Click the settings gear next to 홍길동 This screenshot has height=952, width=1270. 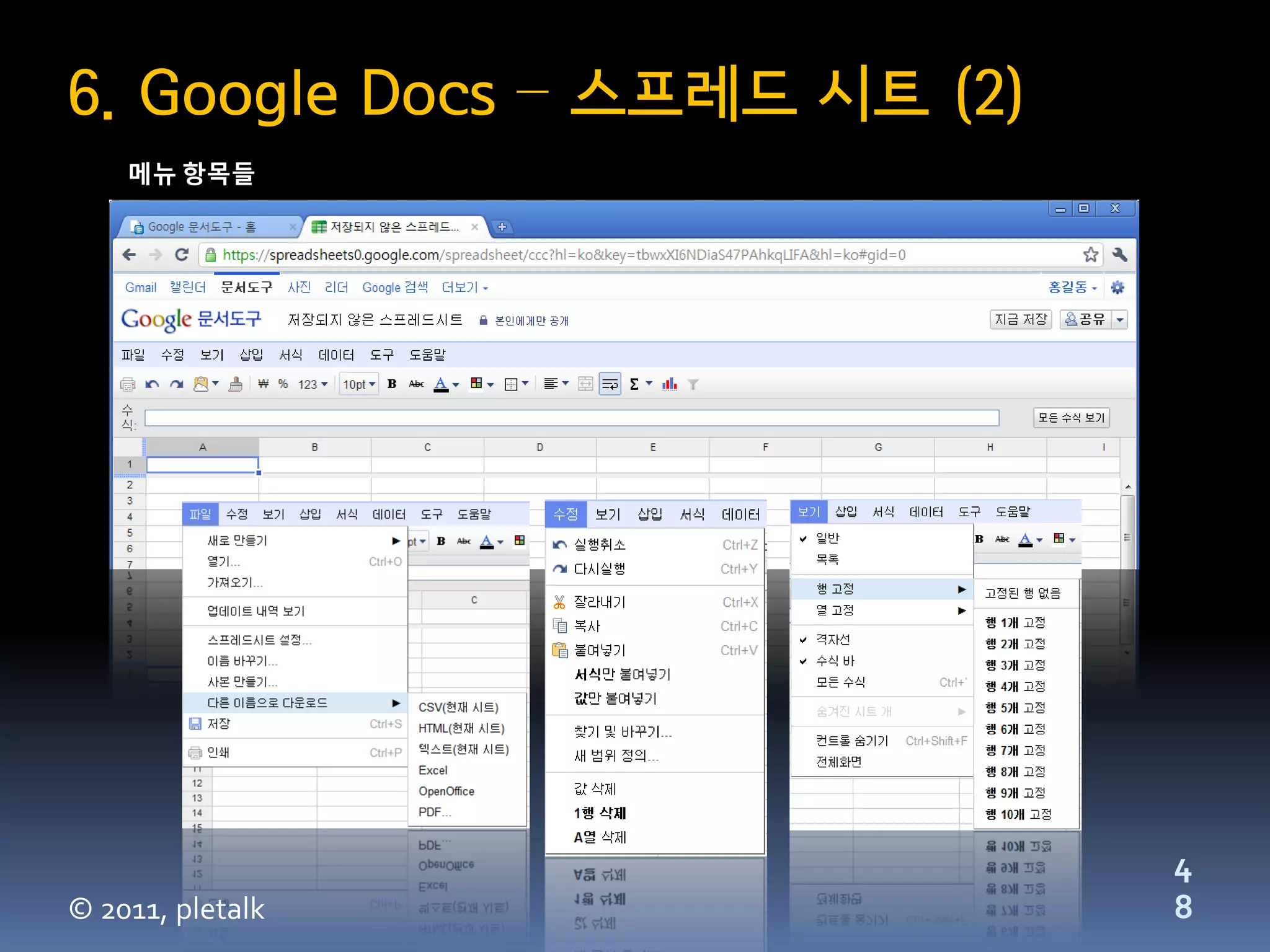click(1117, 288)
